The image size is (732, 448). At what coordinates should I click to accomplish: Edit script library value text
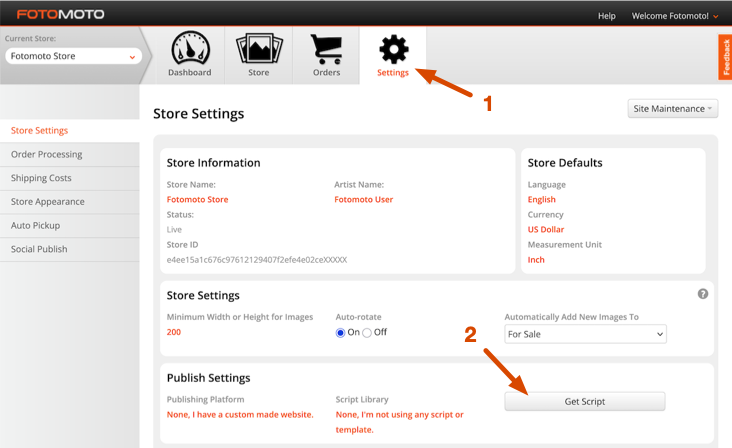coord(400,422)
